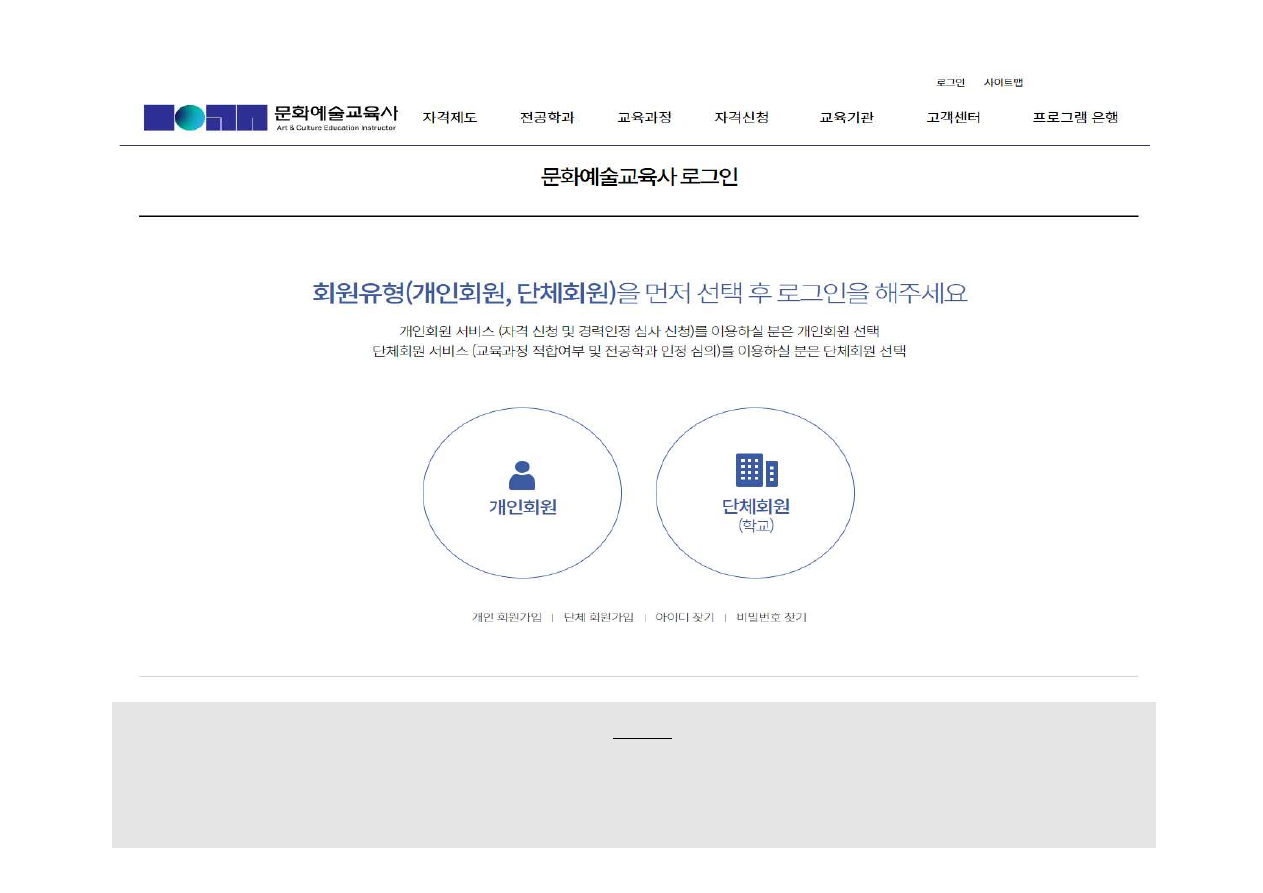Viewport: 1263px width, 893px height.
Task: Click the building icon for group members
Action: point(756,470)
